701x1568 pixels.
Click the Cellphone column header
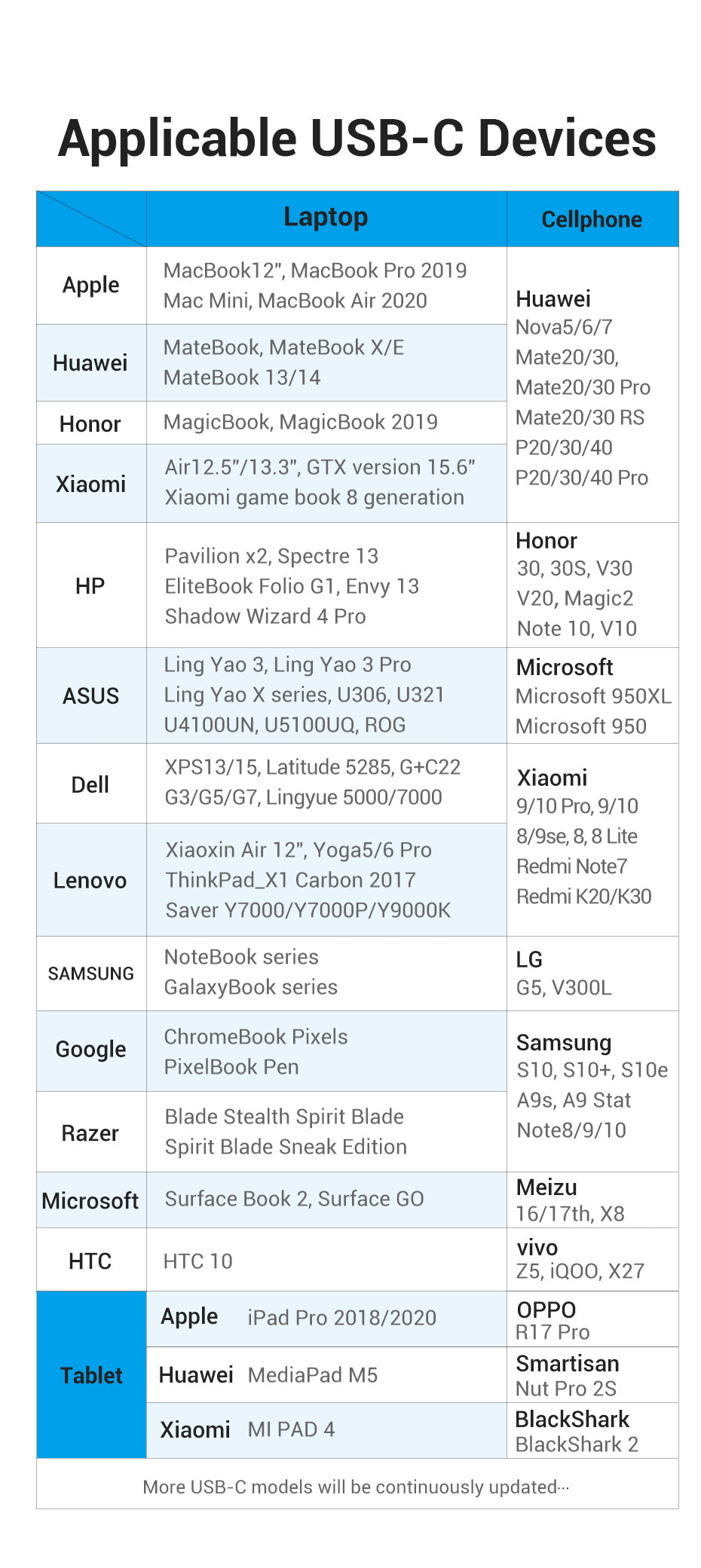(592, 219)
